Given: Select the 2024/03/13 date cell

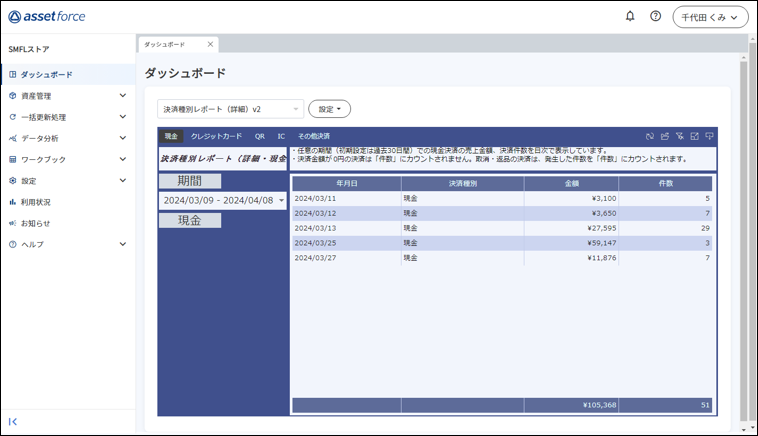Looking at the screenshot, I should 347,228.
